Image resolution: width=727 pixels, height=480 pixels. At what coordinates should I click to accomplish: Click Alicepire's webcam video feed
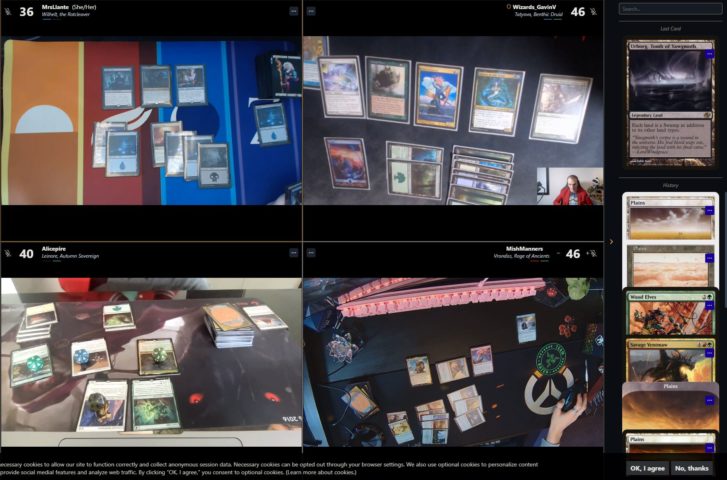tap(151, 362)
